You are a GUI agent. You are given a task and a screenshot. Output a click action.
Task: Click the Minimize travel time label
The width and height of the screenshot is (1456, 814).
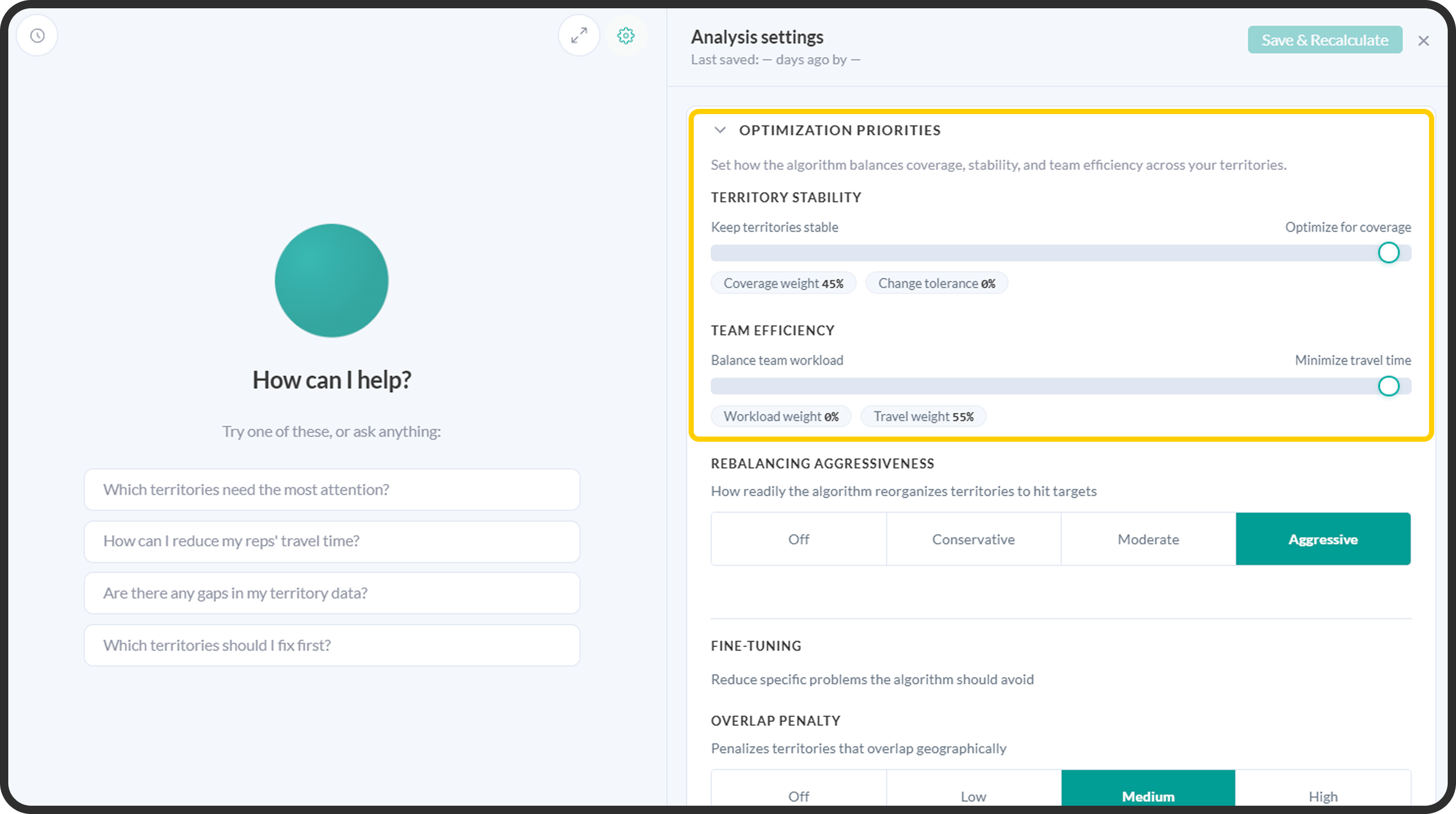[1353, 360]
